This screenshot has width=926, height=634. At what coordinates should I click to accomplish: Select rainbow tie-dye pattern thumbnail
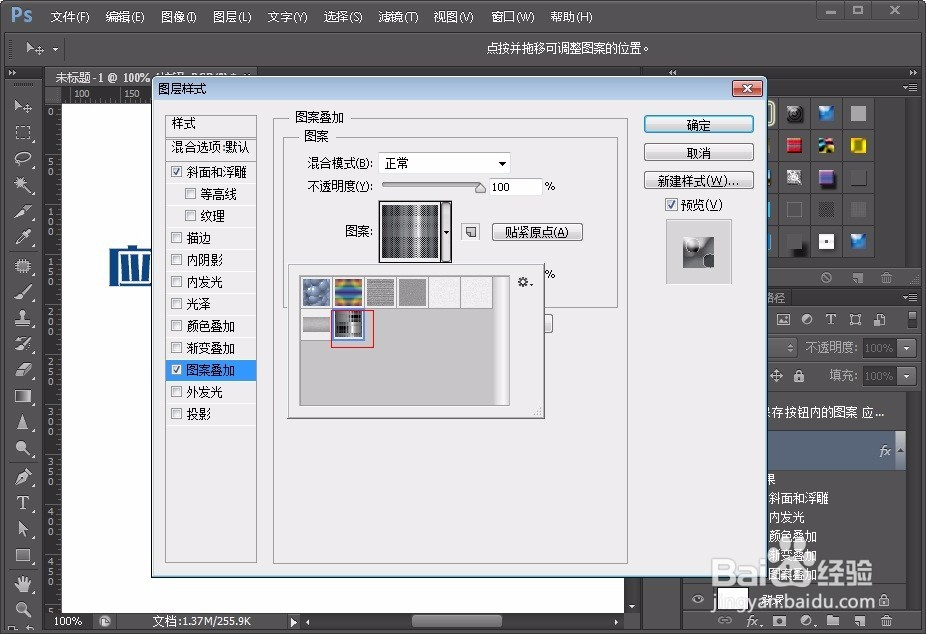point(348,292)
